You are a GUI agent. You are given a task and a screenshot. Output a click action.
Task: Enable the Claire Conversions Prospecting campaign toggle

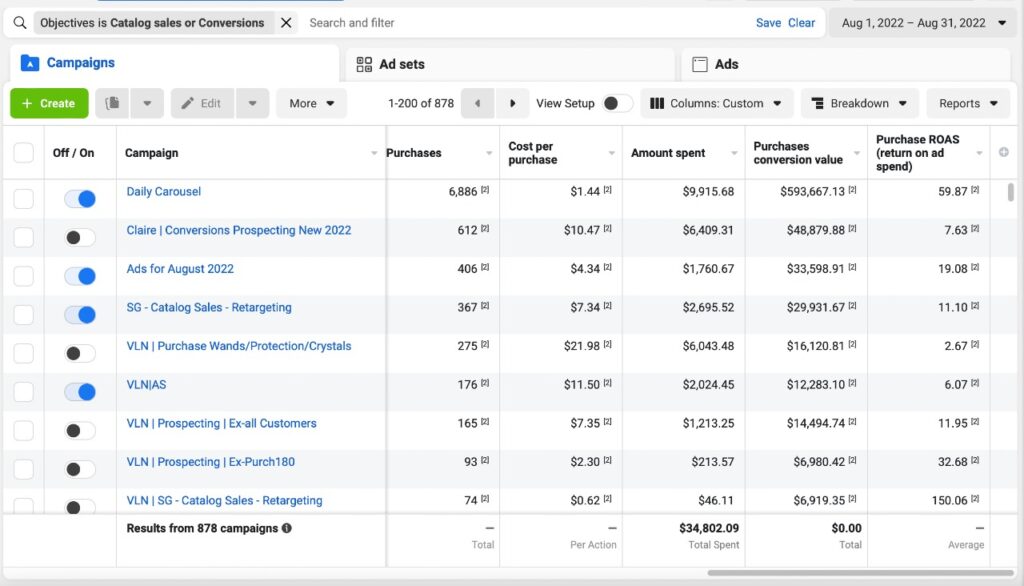tap(80, 238)
